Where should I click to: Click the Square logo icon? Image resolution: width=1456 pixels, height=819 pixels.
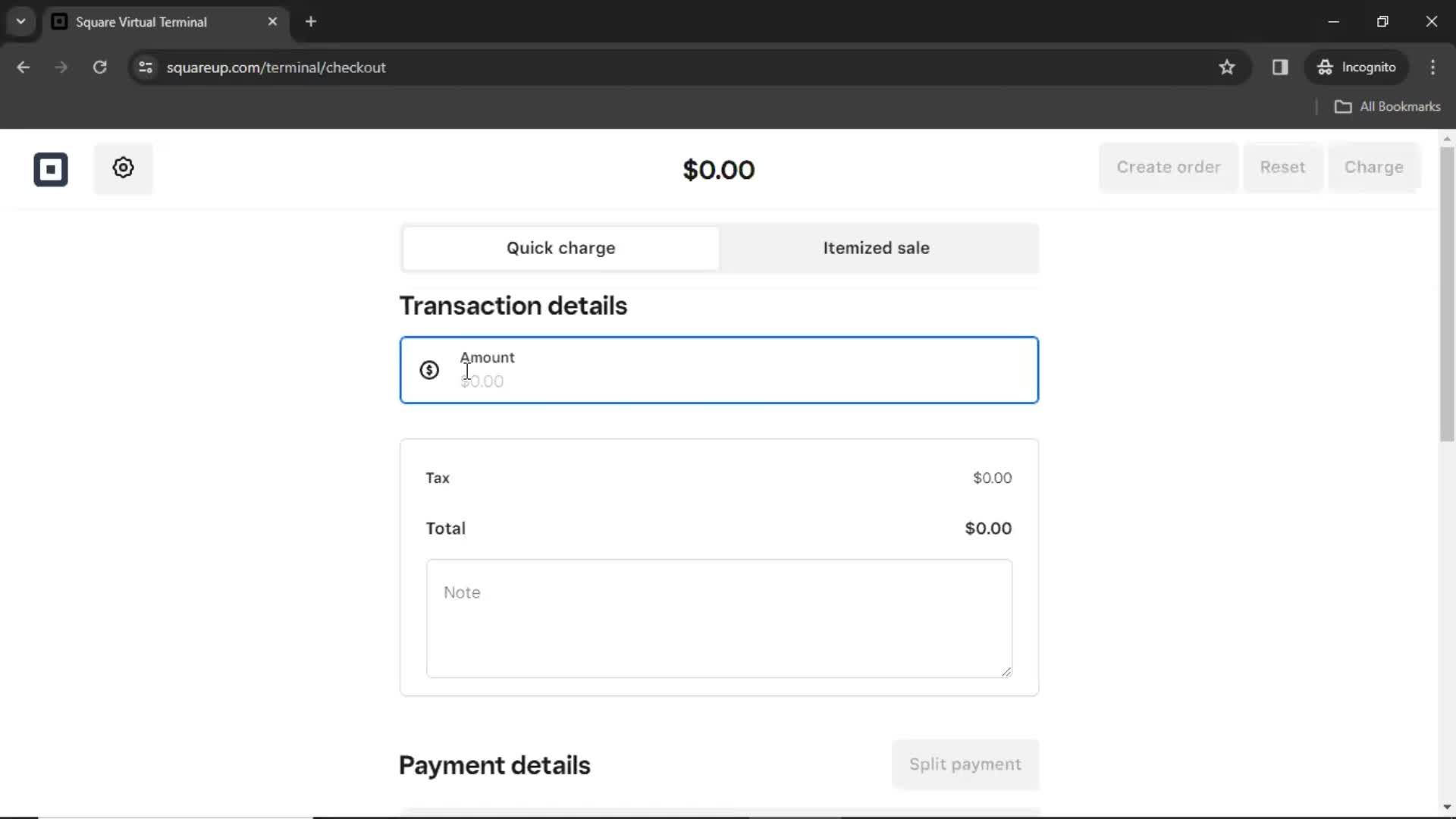click(x=50, y=168)
